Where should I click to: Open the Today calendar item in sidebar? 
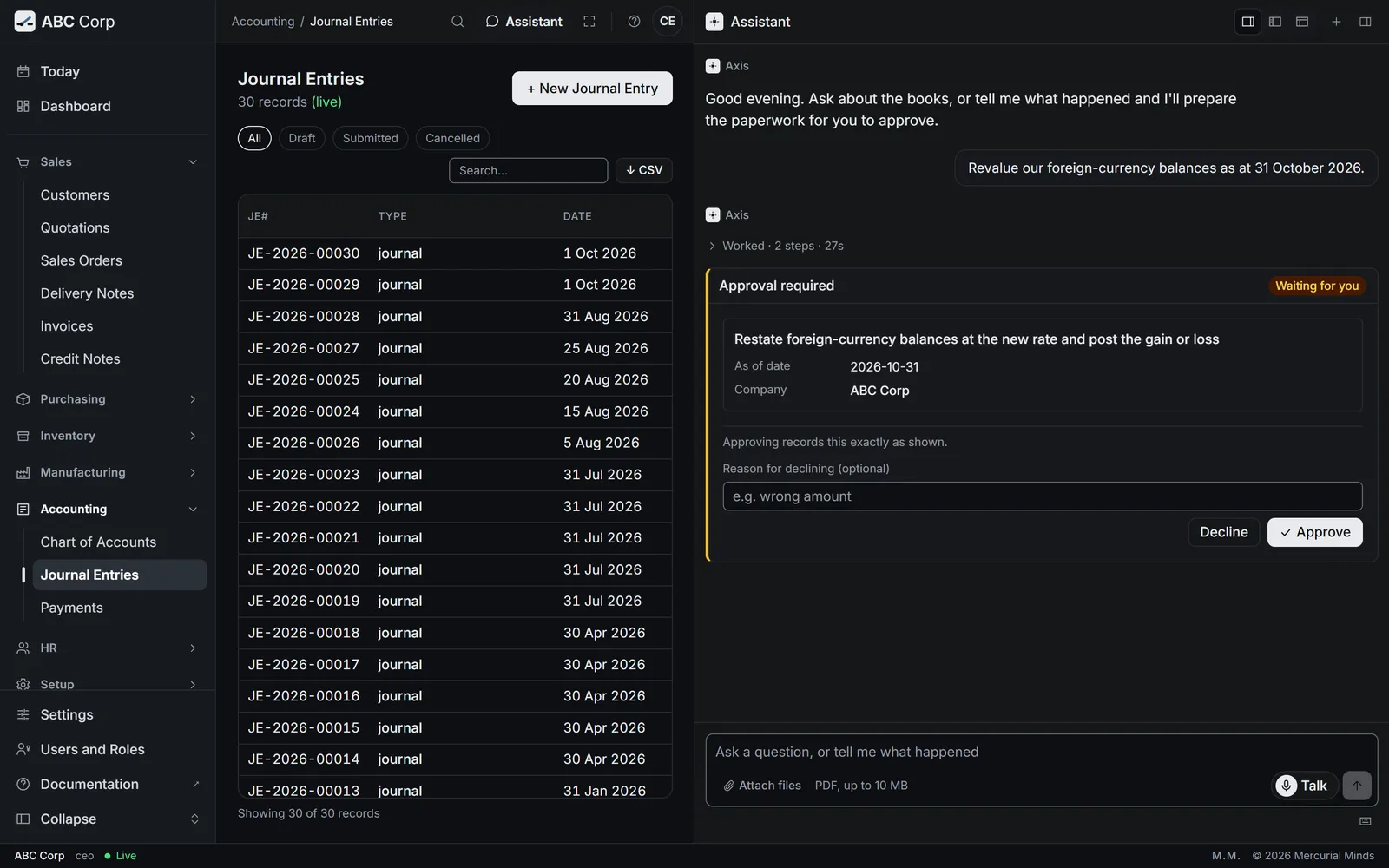(x=108, y=71)
